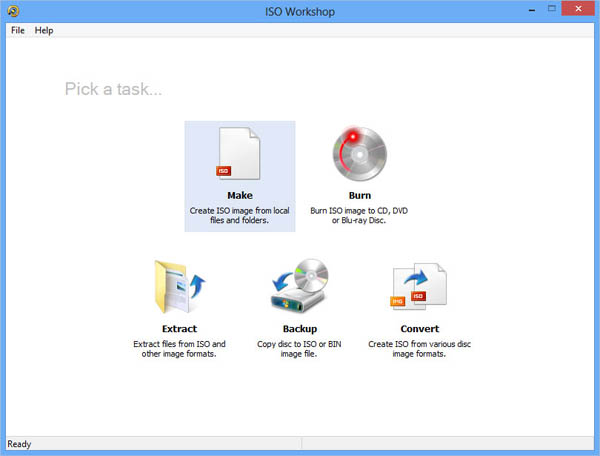Click the Convert IMG to ISO icon

tap(419, 285)
